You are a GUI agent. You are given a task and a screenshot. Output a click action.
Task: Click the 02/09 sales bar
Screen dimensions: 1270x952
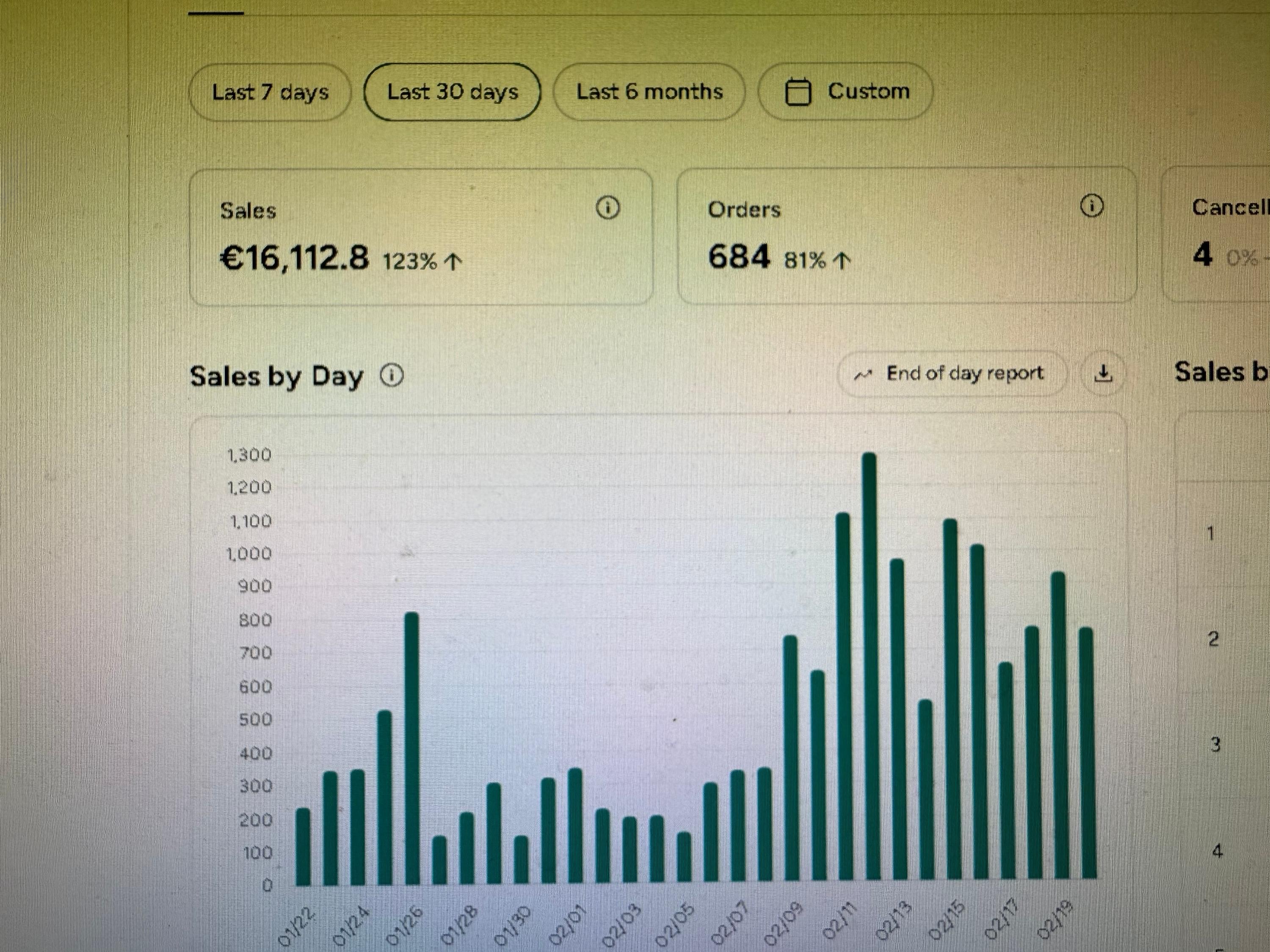(x=791, y=757)
